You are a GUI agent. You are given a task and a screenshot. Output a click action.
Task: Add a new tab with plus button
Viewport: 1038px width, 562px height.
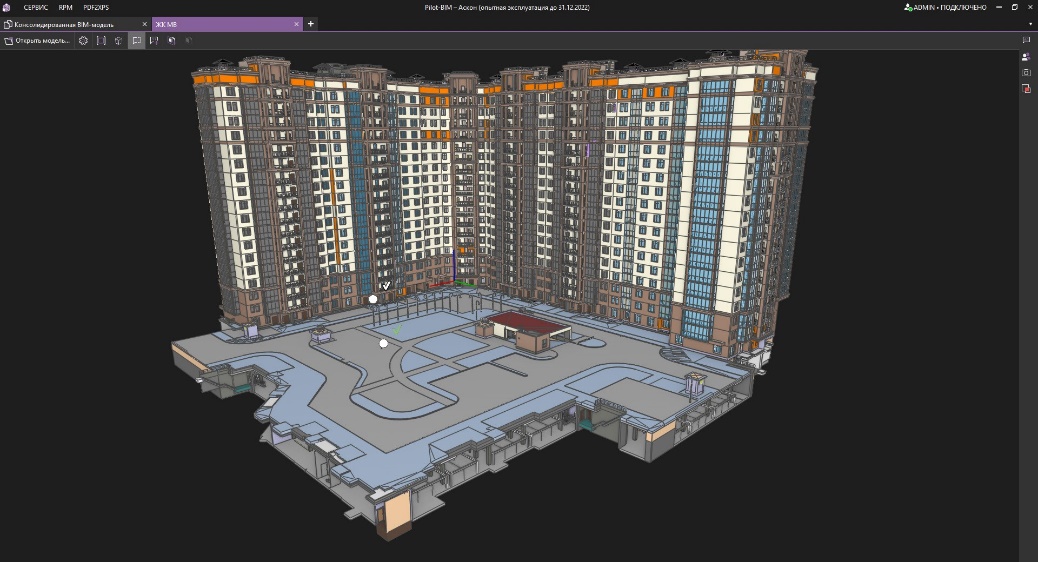(311, 24)
